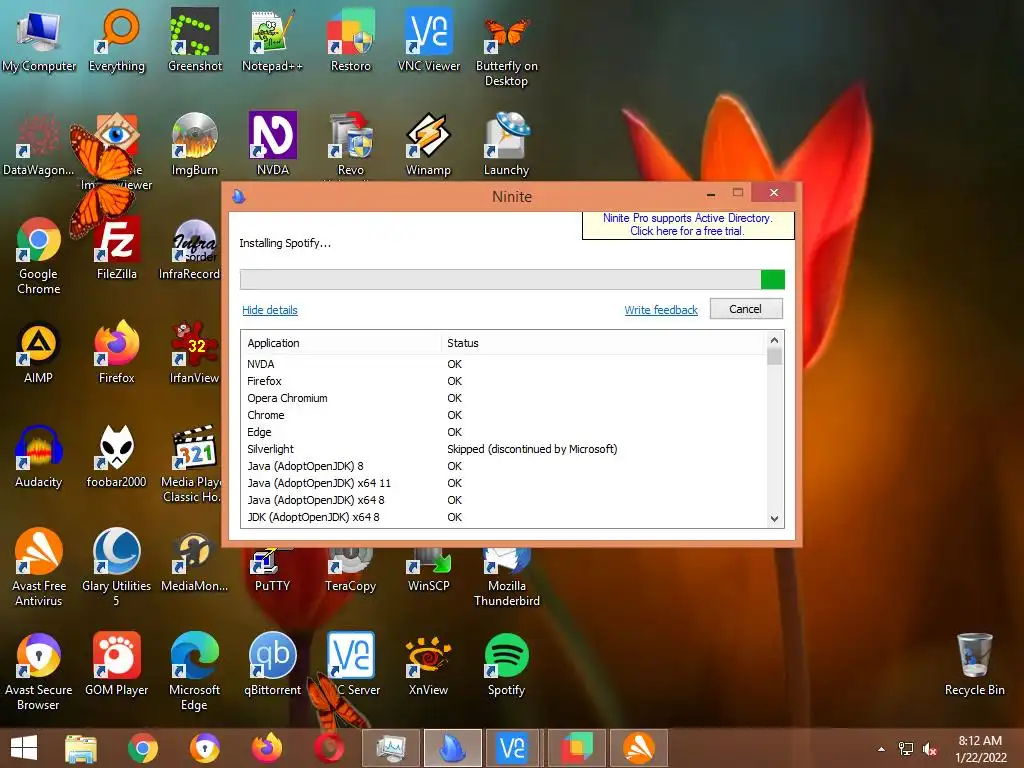The image size is (1024, 768).
Task: Launch Greenshot from the desktop
Action: (195, 40)
